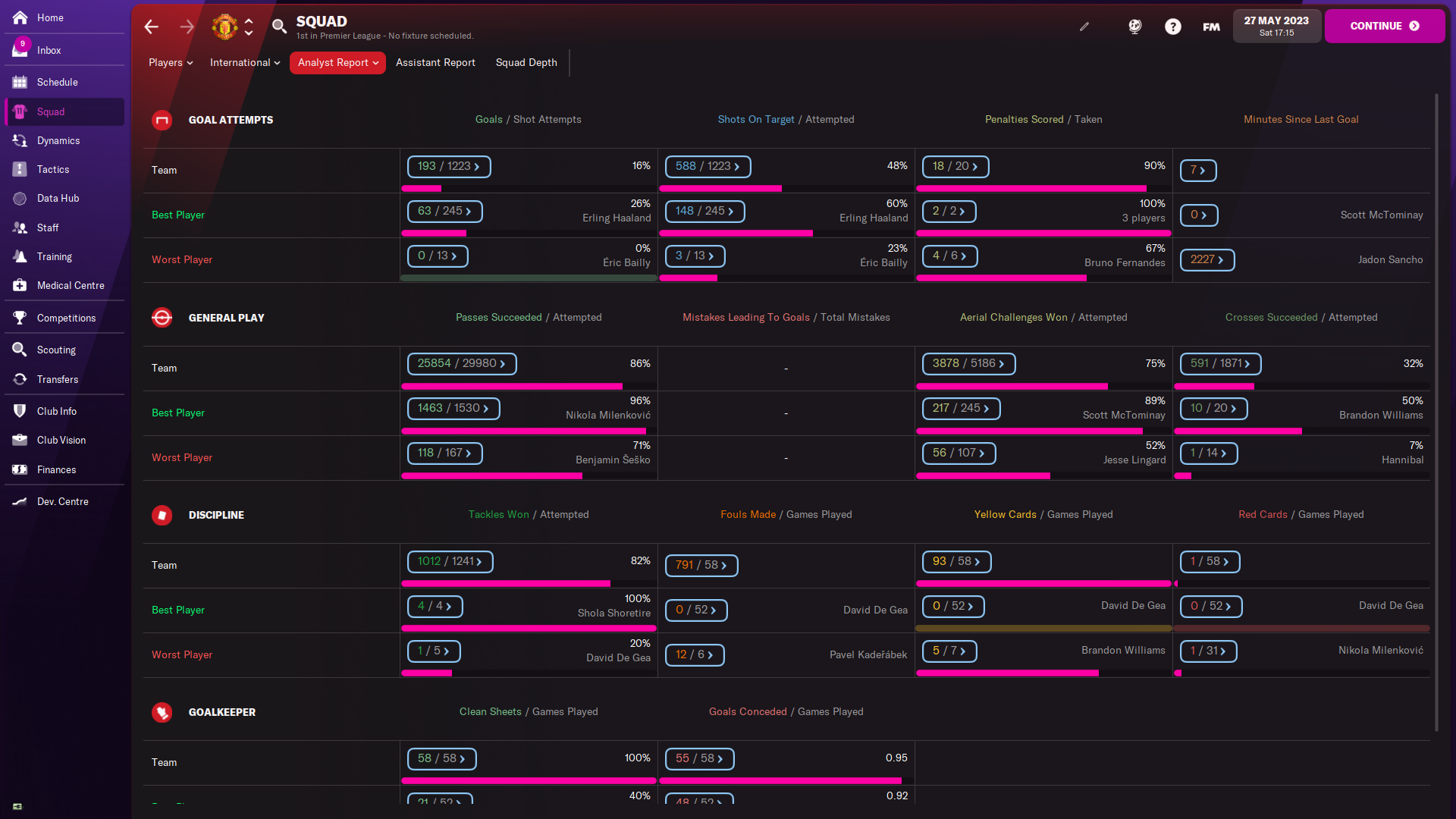Open team goals 193 / 1223 details

click(x=449, y=166)
